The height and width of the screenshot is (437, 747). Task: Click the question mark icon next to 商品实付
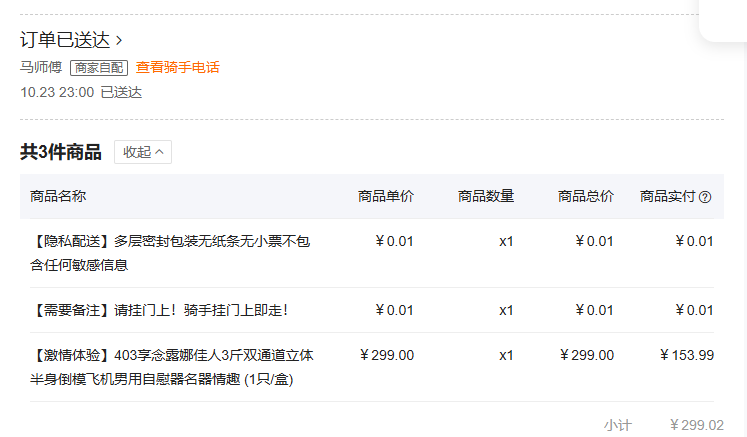(x=705, y=197)
